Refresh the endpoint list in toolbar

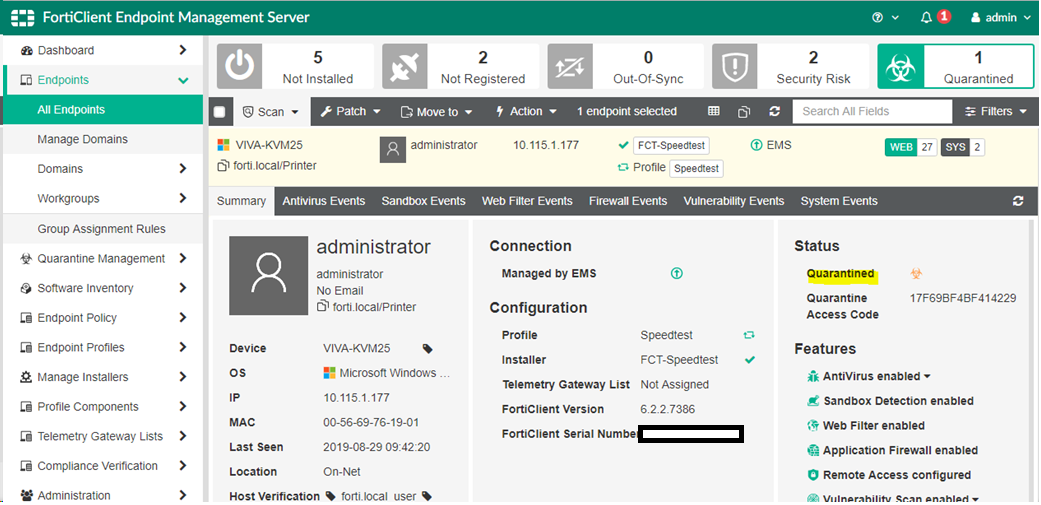(774, 112)
